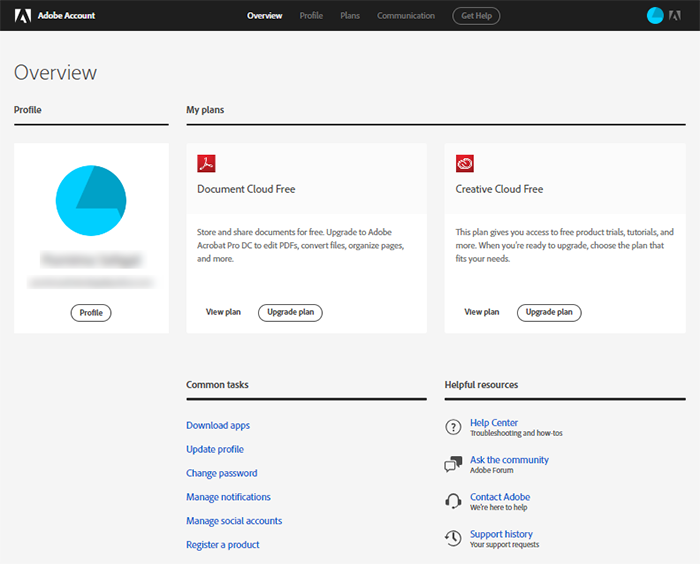Click the Support history clock icon

coord(453,538)
